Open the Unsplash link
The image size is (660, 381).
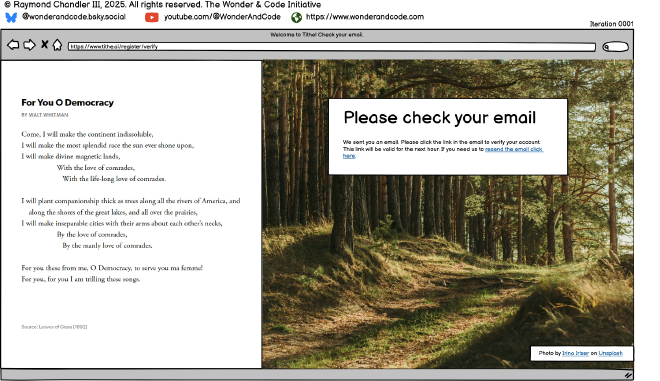point(610,353)
